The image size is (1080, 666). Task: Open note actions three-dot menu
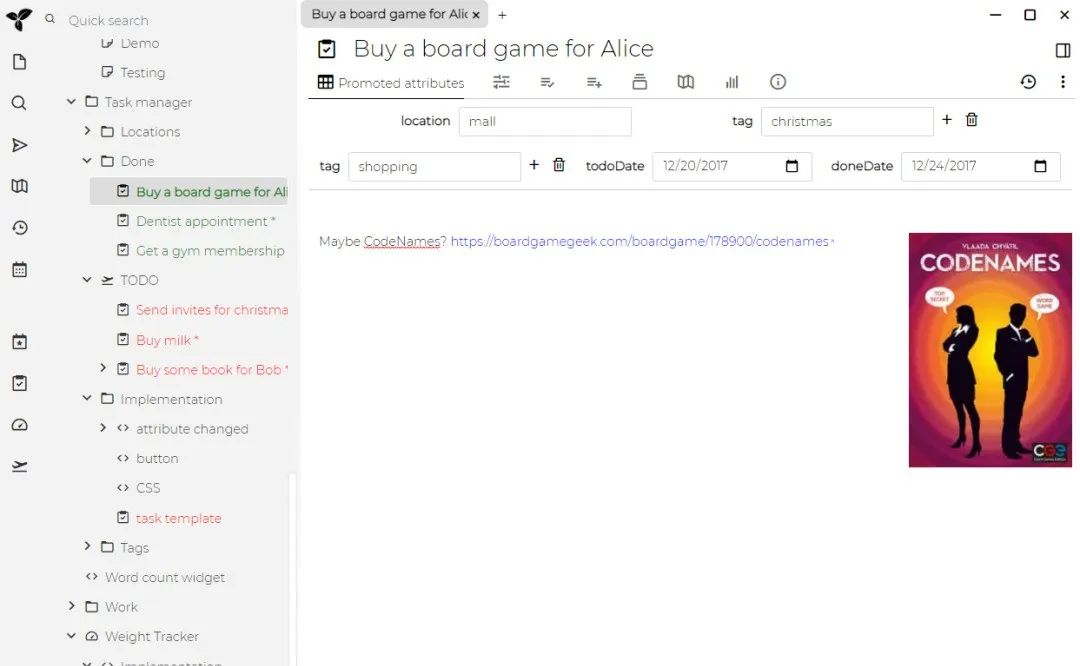coord(1063,82)
